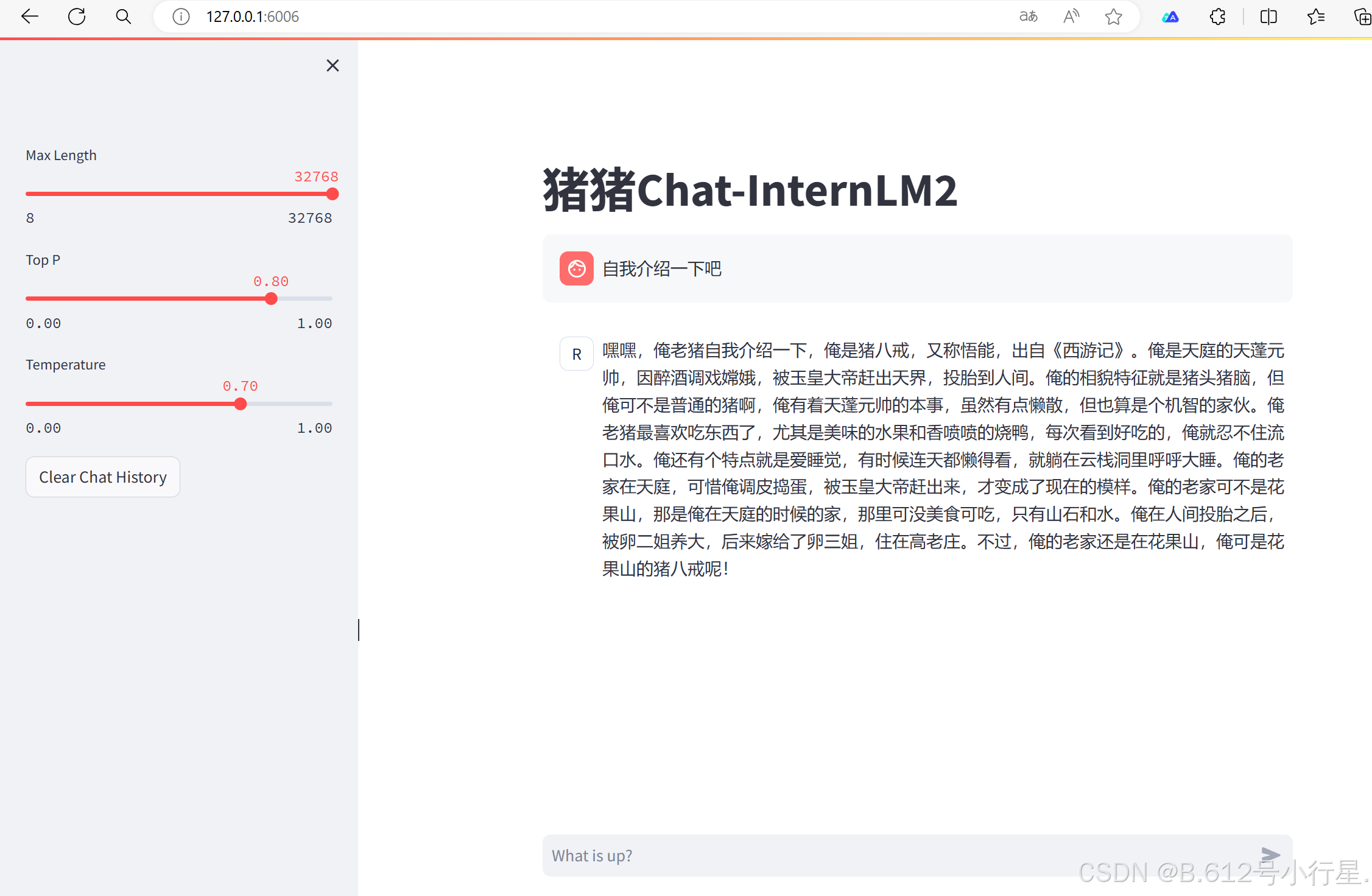Open the site information icon
Viewport: 1372px width, 896px height.
click(x=181, y=16)
